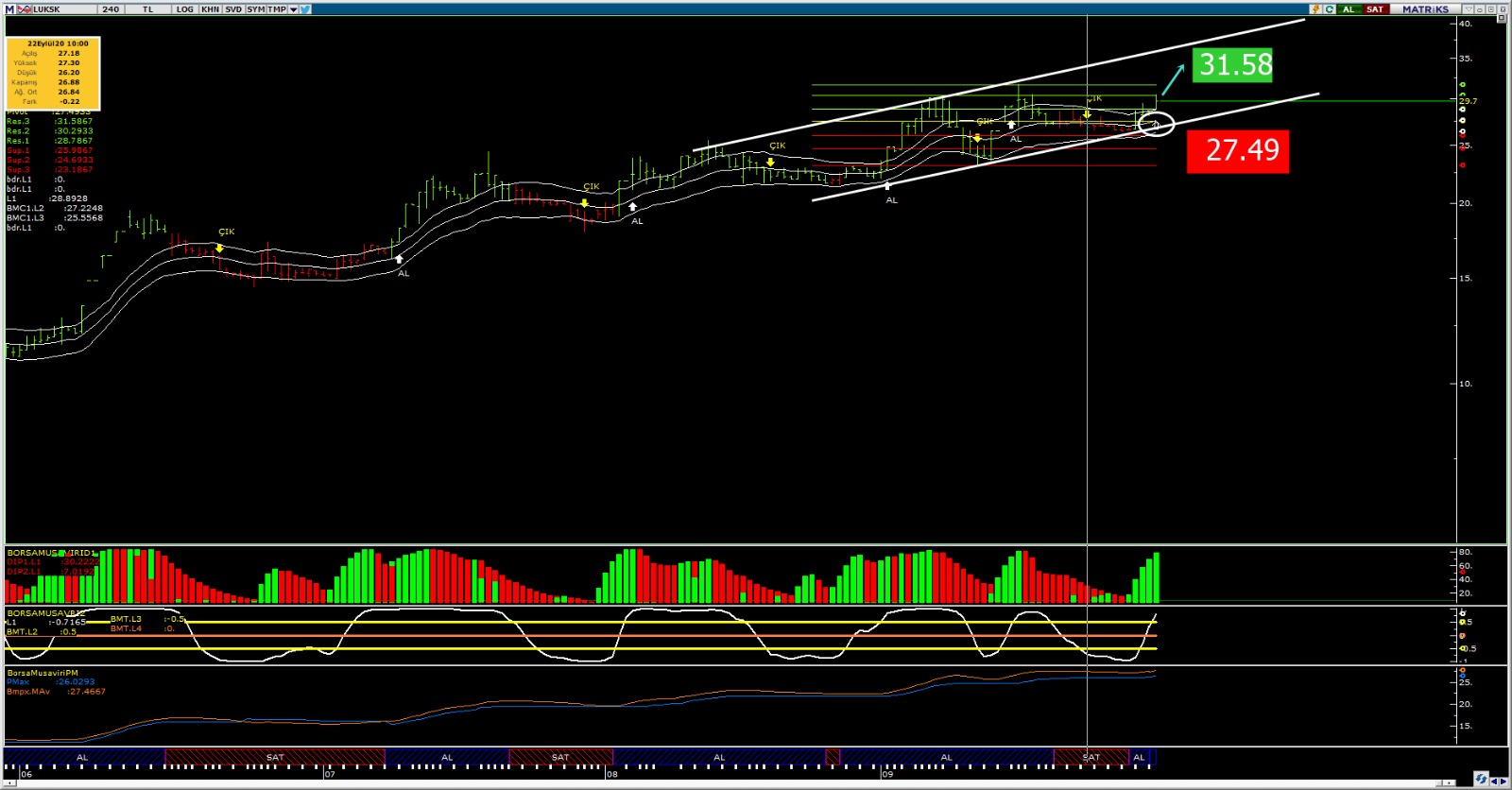Image resolution: width=1512 pixels, height=790 pixels.
Task: Open the Twitter share icon
Action: coord(306,9)
